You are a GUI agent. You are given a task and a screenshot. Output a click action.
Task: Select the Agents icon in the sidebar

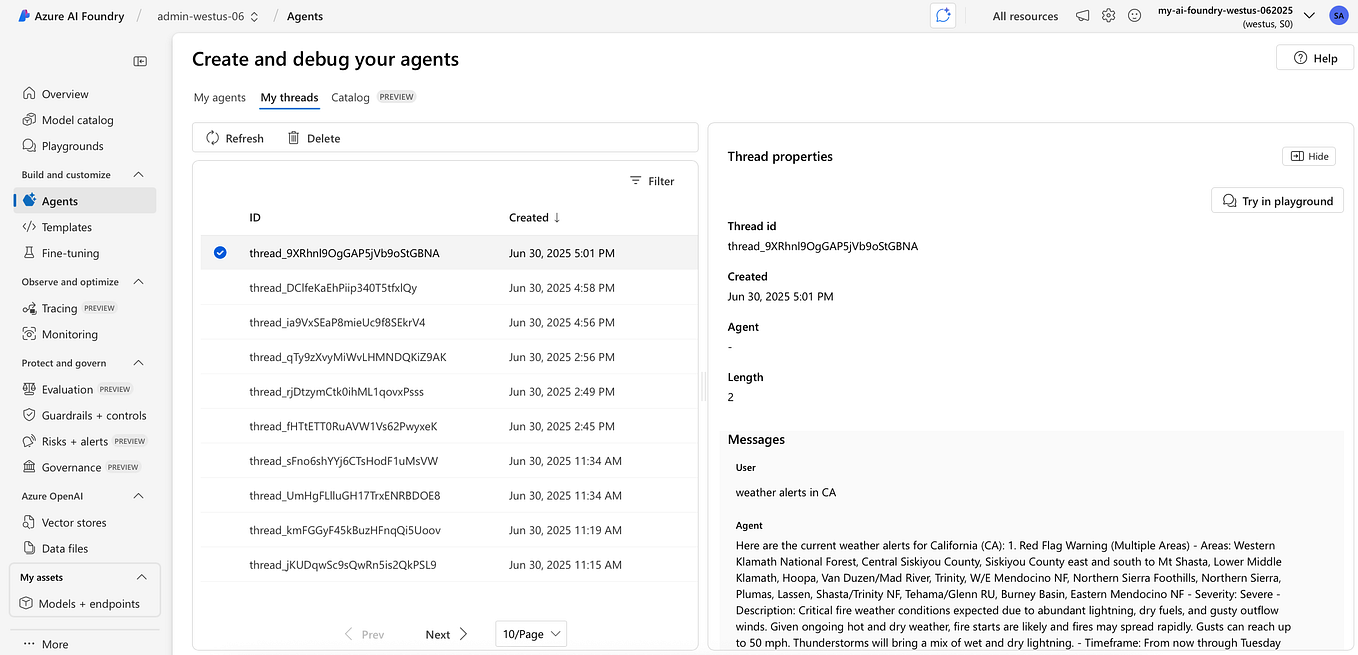(30, 200)
